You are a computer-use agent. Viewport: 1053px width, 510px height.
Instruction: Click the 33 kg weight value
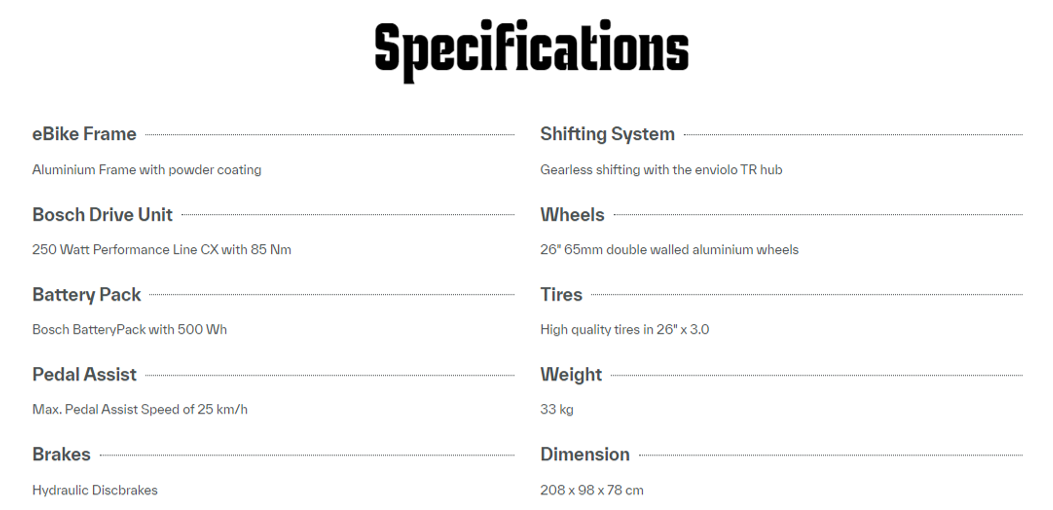[x=557, y=410]
